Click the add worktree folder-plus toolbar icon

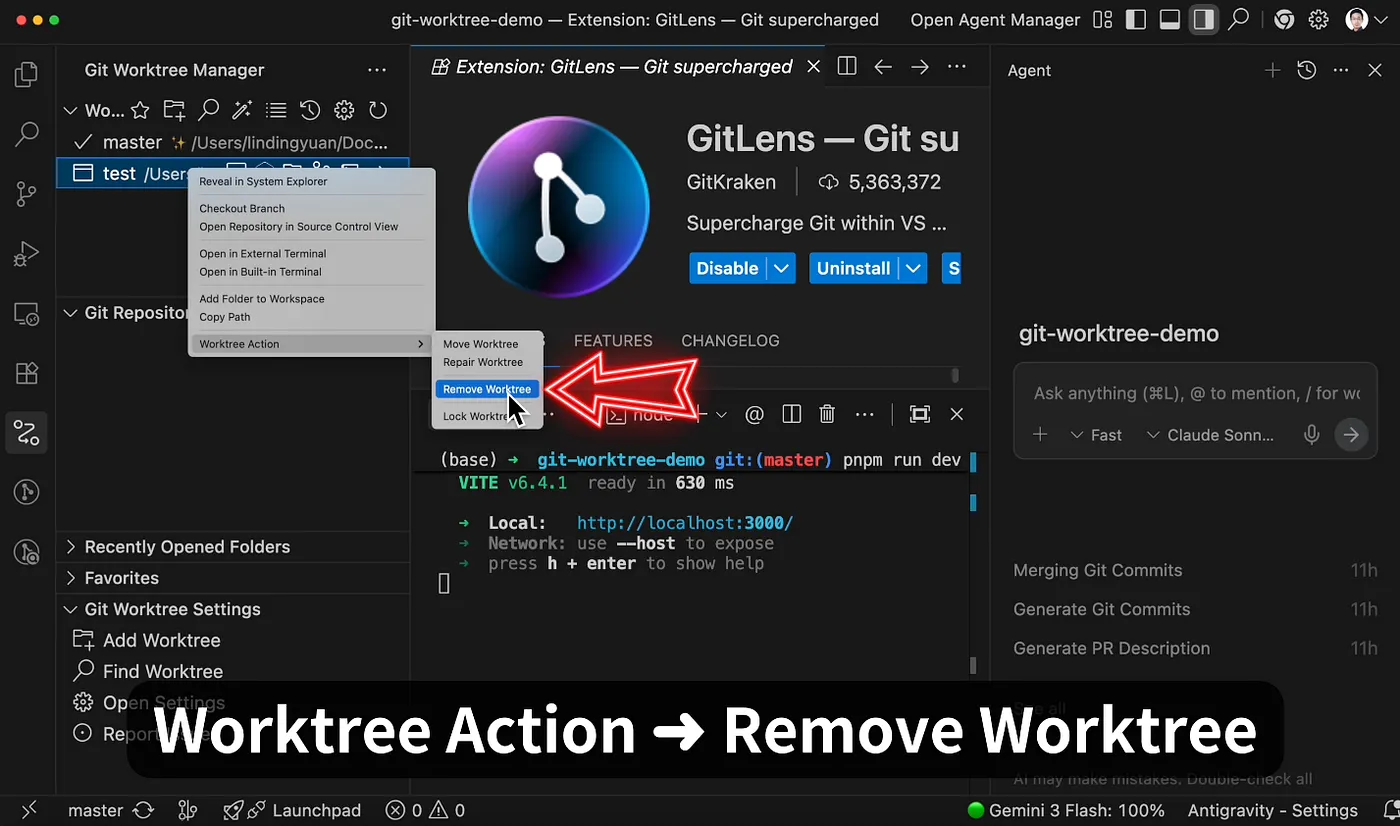[x=174, y=110]
